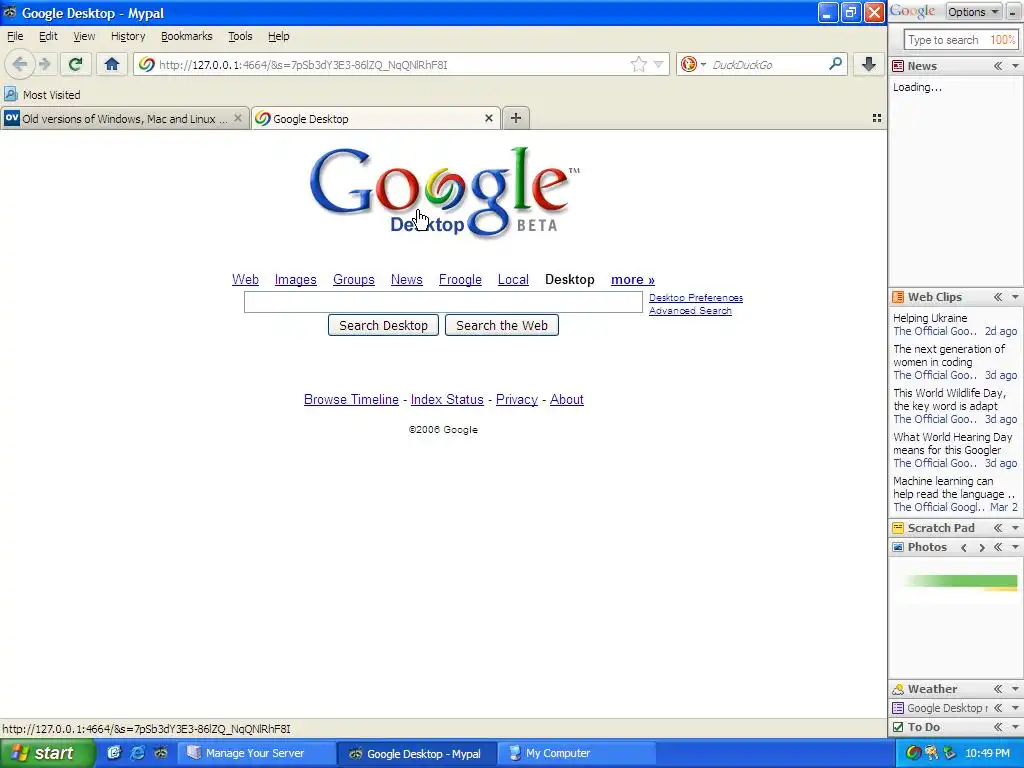Click the Google Desktop Beta logo
This screenshot has width=1024, height=768.
coord(444,191)
